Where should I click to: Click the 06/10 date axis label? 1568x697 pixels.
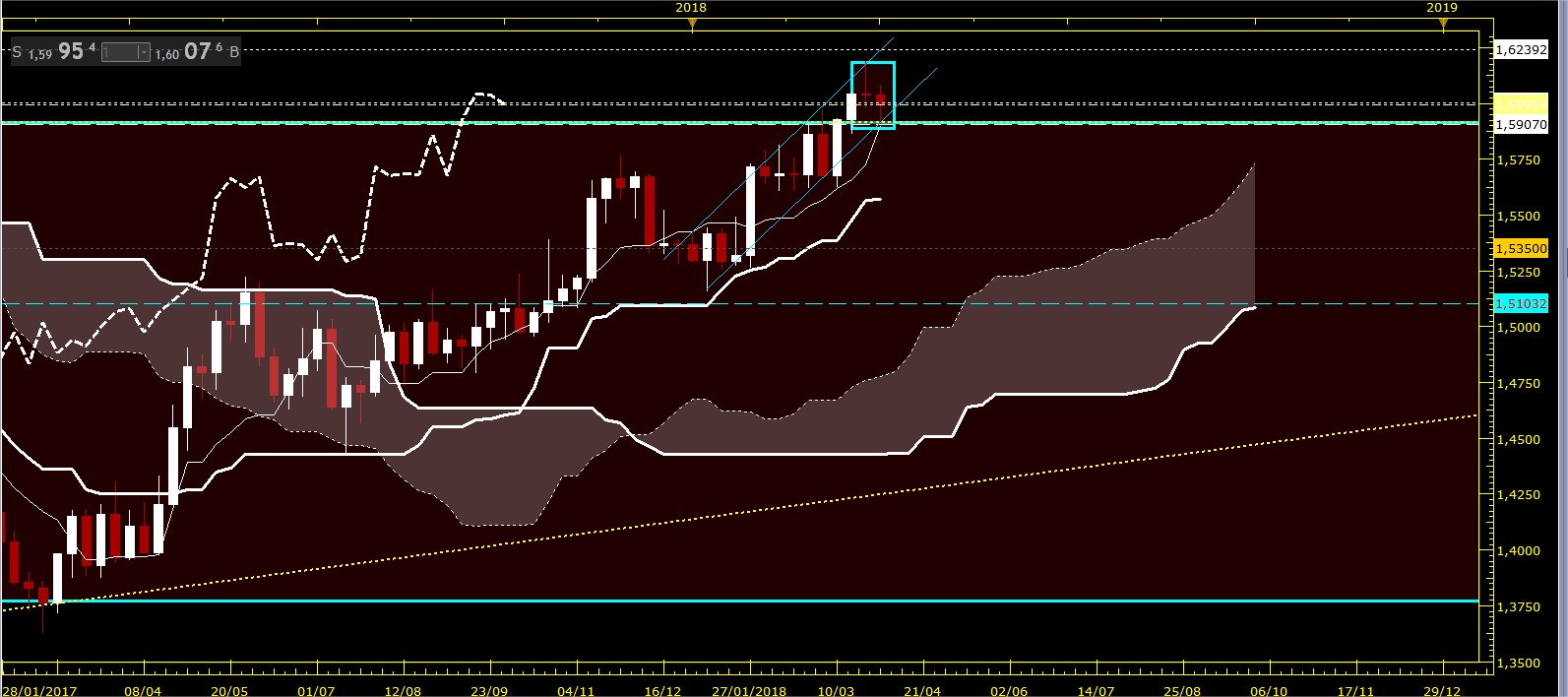[x=1269, y=690]
